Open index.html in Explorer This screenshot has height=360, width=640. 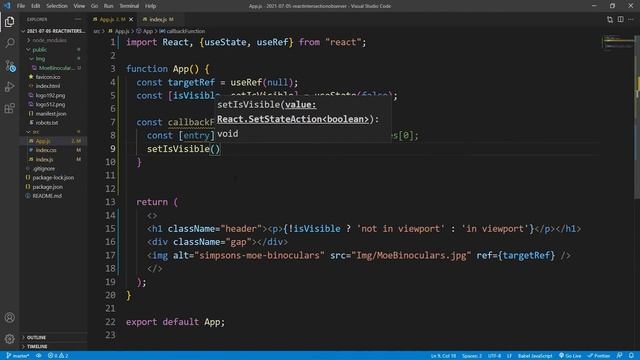pyautogui.click(x=53, y=86)
